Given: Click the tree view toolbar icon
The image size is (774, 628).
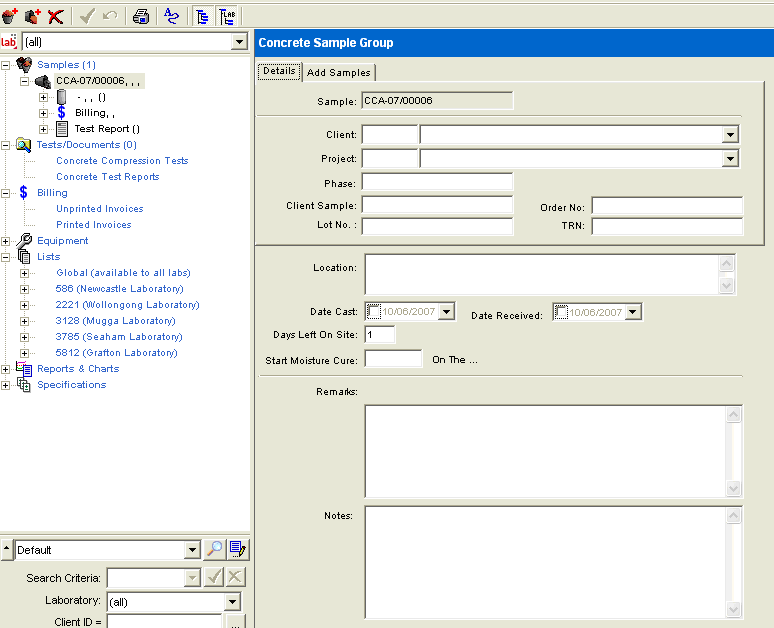Looking at the screenshot, I should pyautogui.click(x=202, y=15).
